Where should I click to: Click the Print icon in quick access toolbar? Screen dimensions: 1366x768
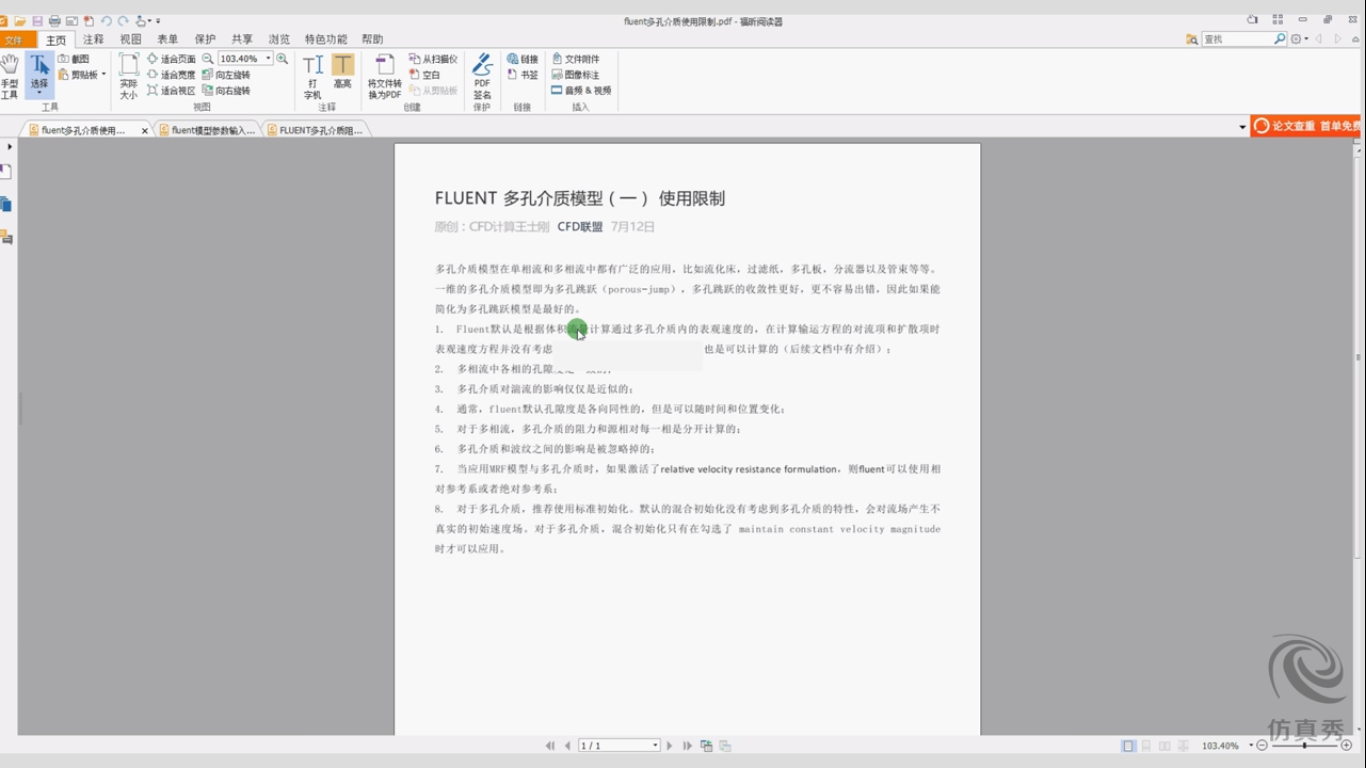[55, 21]
